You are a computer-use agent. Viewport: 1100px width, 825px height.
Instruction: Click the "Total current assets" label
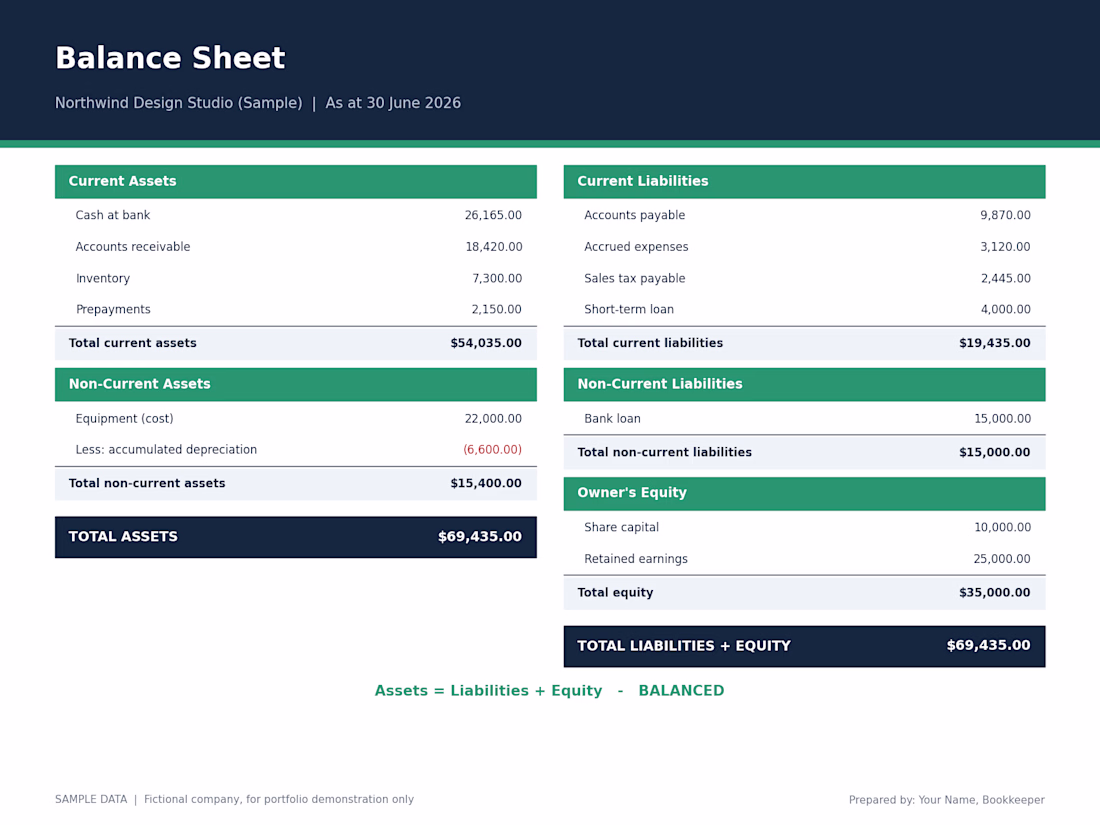[133, 343]
